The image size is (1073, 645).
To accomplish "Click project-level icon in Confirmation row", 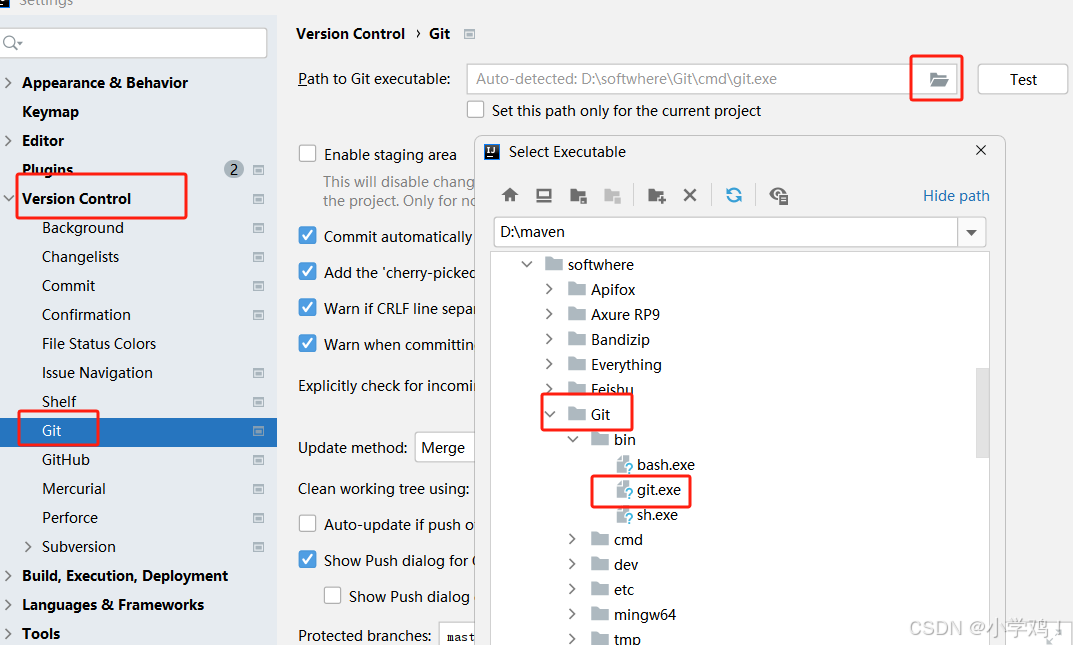I will click(259, 315).
